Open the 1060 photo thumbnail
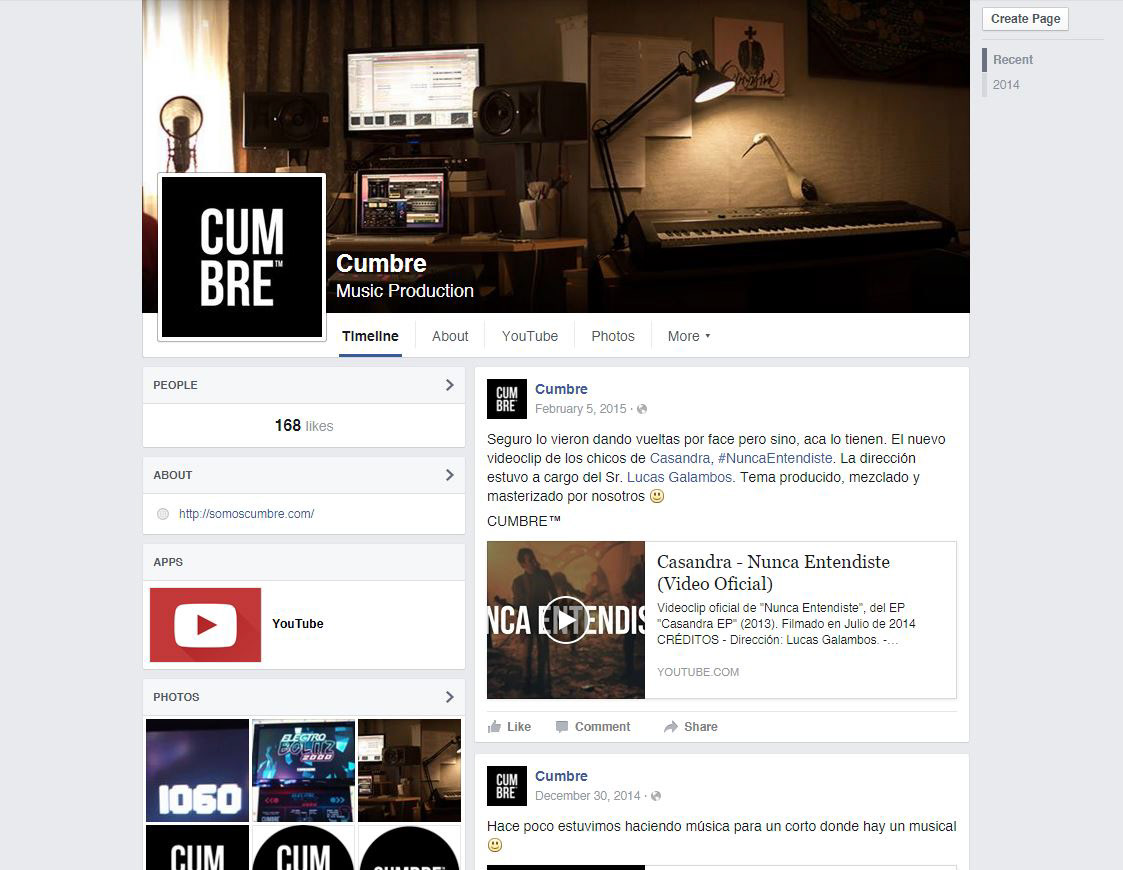1123x870 pixels. coord(198,770)
